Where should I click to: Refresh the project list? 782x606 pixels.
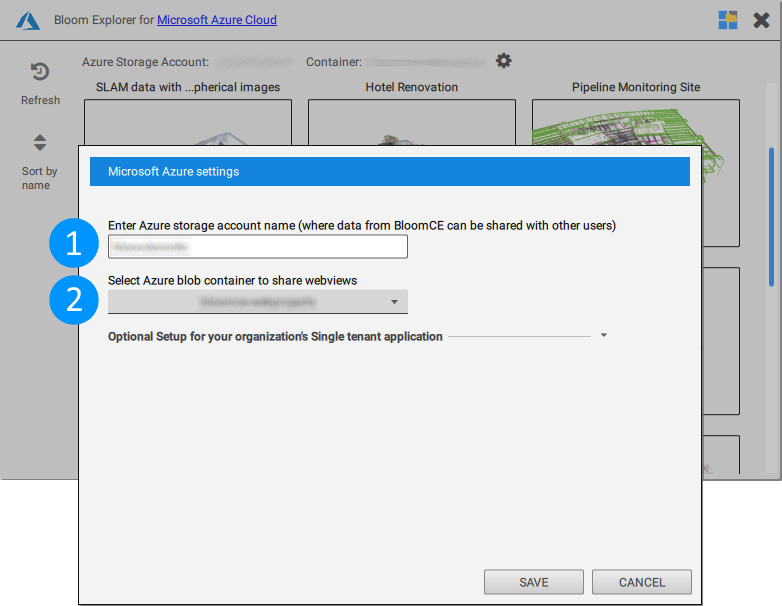(x=40, y=83)
